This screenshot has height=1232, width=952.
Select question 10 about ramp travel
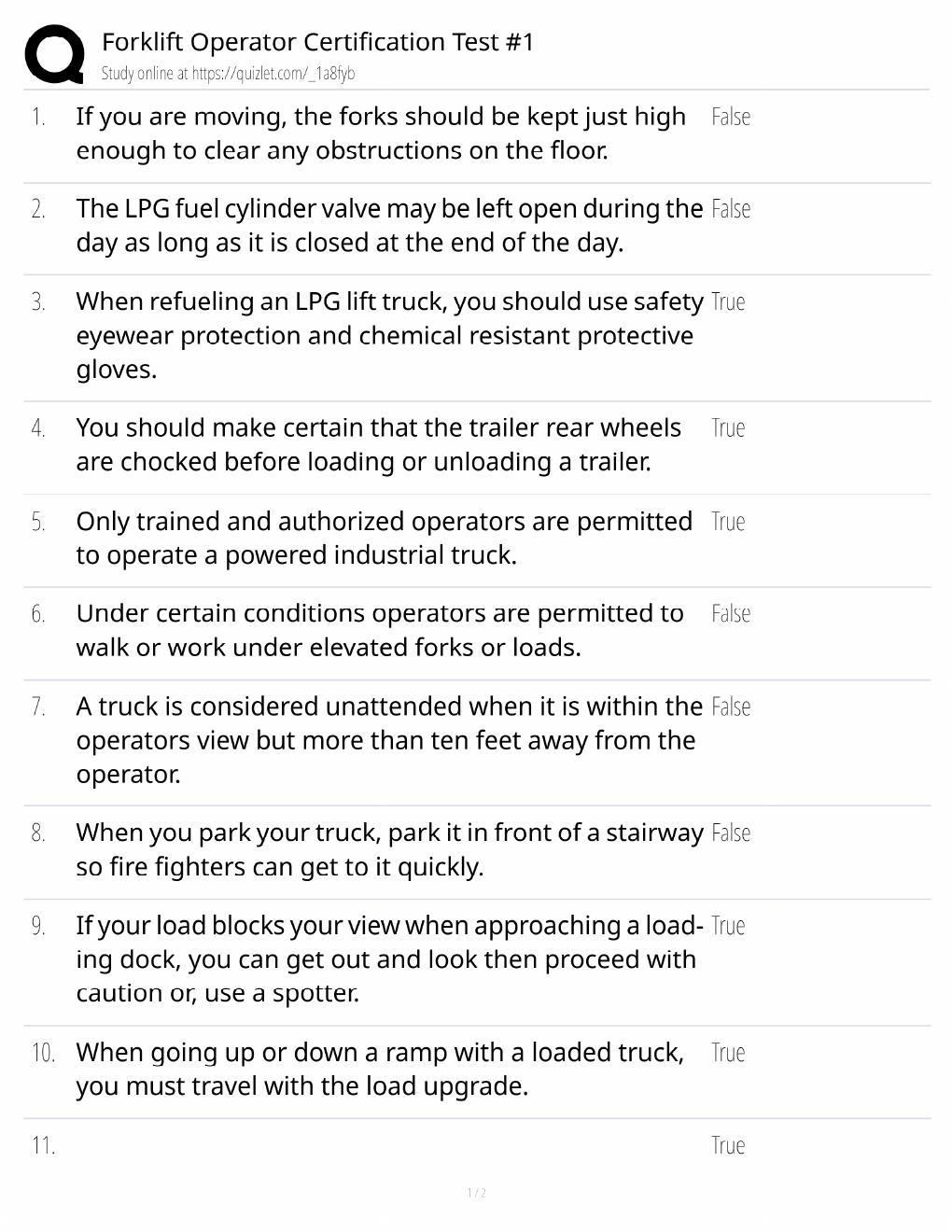click(380, 1069)
